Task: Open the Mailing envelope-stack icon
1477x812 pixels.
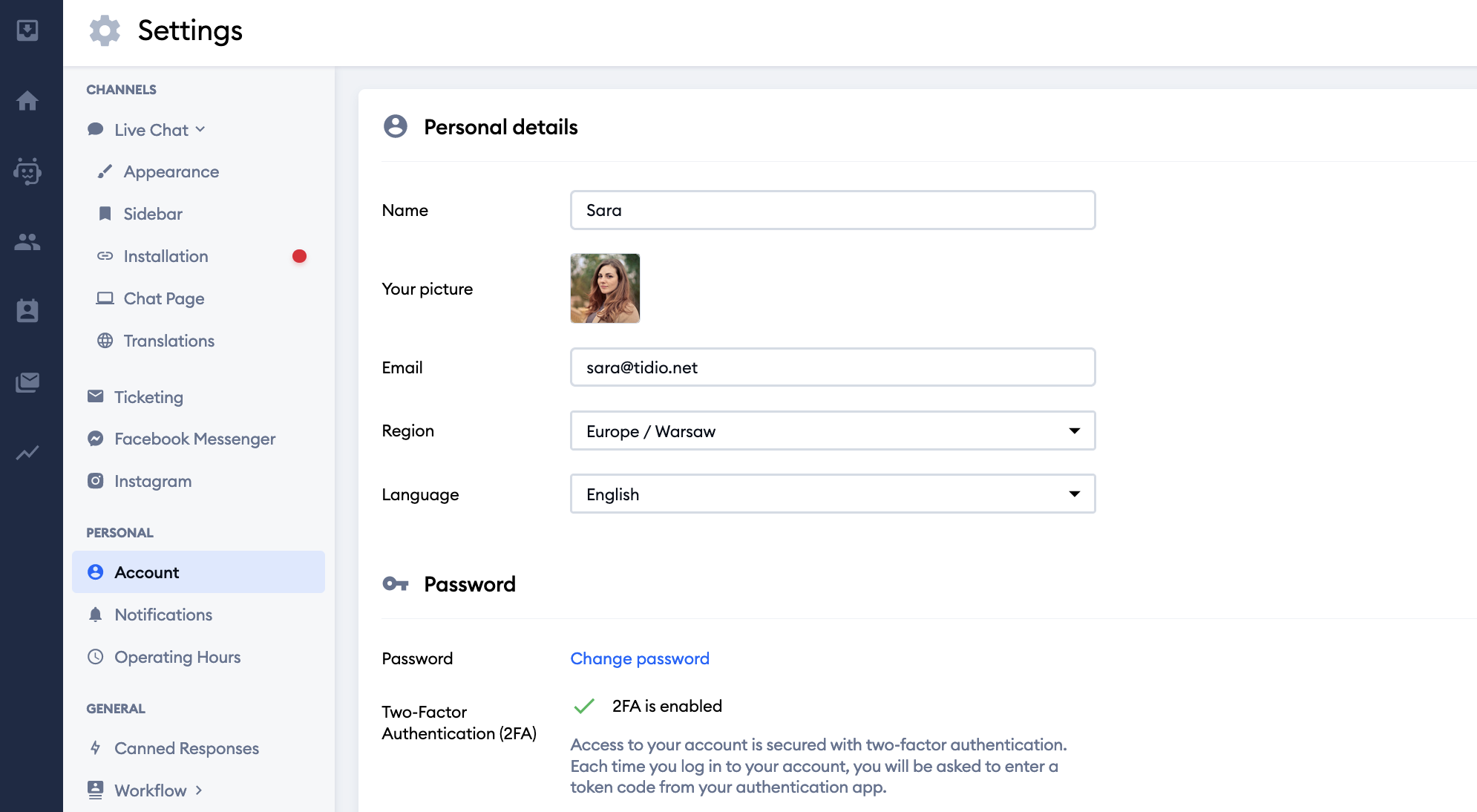Action: (27, 382)
